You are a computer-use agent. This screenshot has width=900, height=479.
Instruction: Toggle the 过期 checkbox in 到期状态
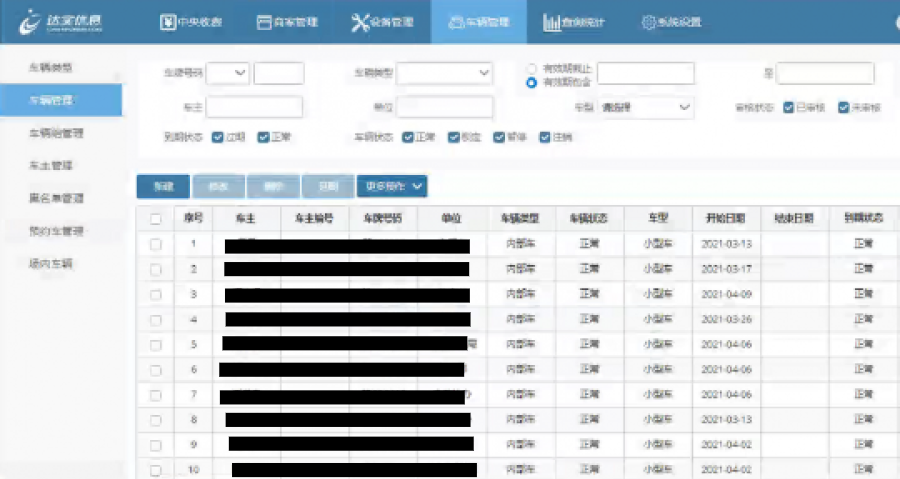coord(218,137)
